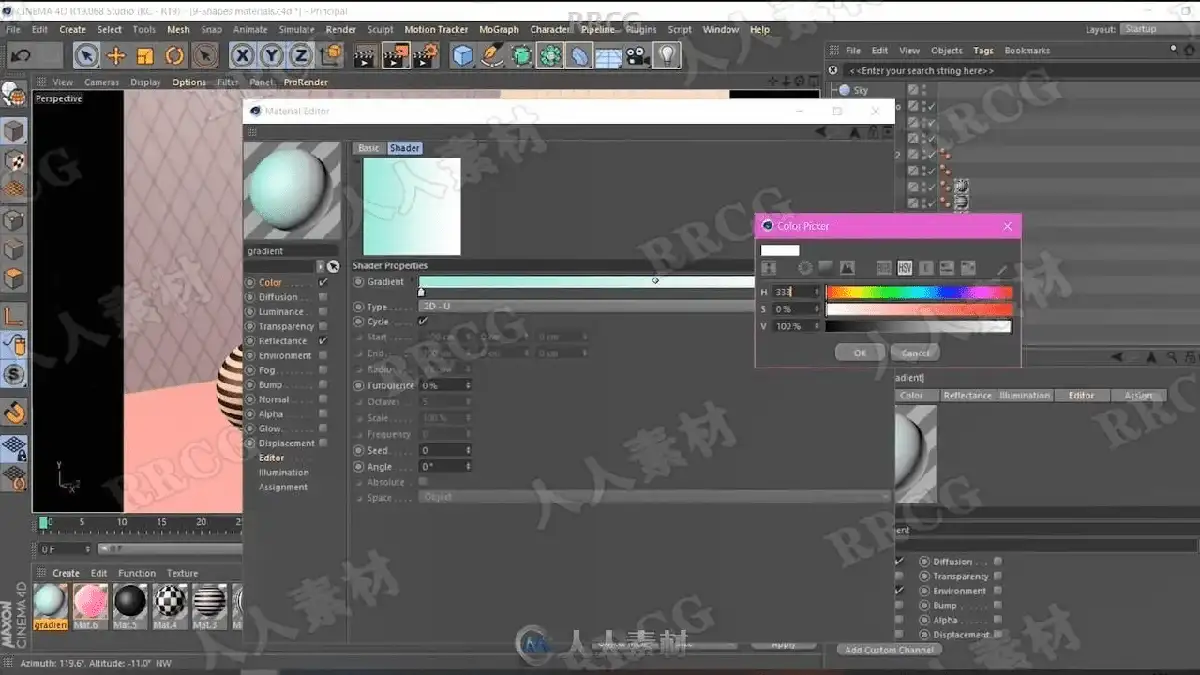Enable the Diffusion channel checkbox
The height and width of the screenshot is (675, 1200).
tap(323, 297)
